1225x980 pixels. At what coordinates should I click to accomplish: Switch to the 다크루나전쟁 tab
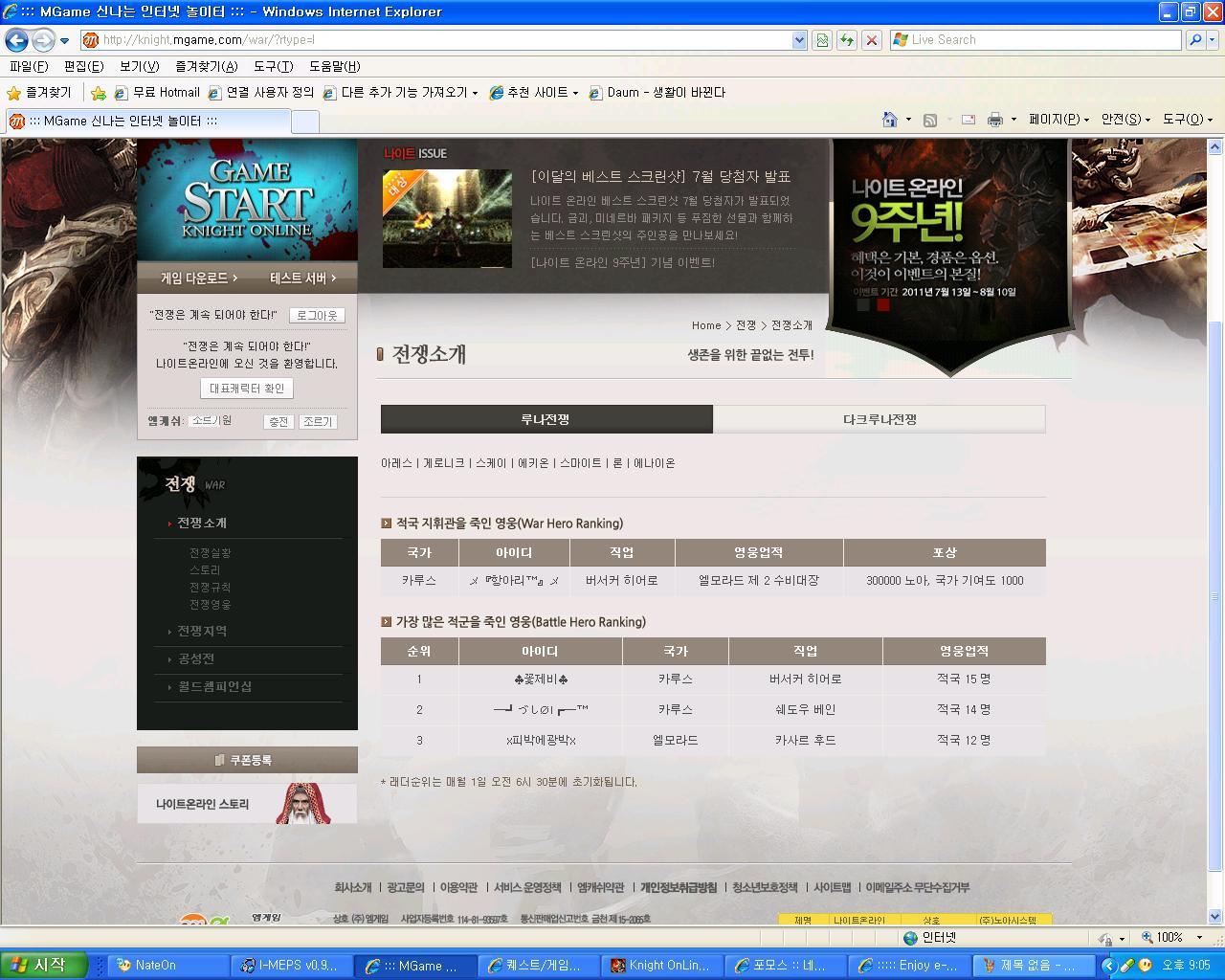[x=880, y=419]
